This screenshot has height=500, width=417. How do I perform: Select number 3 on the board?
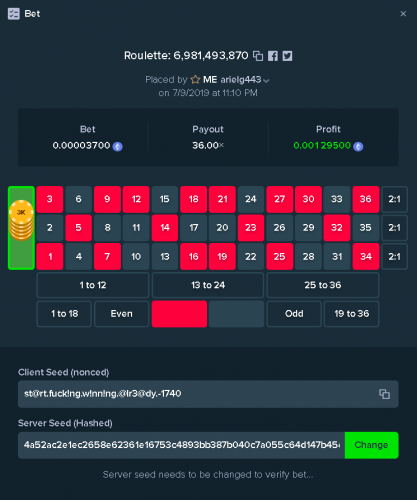pos(50,199)
